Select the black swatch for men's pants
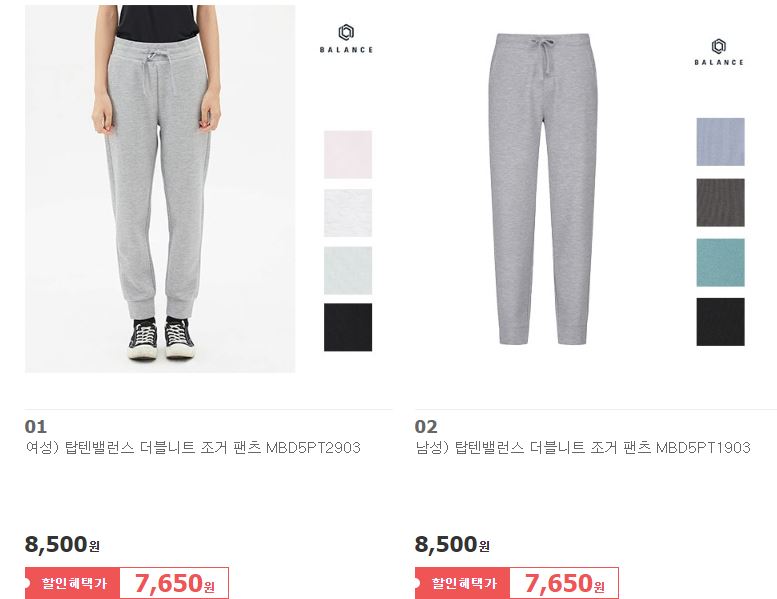Screen dimensions: 777x599 coord(721,322)
